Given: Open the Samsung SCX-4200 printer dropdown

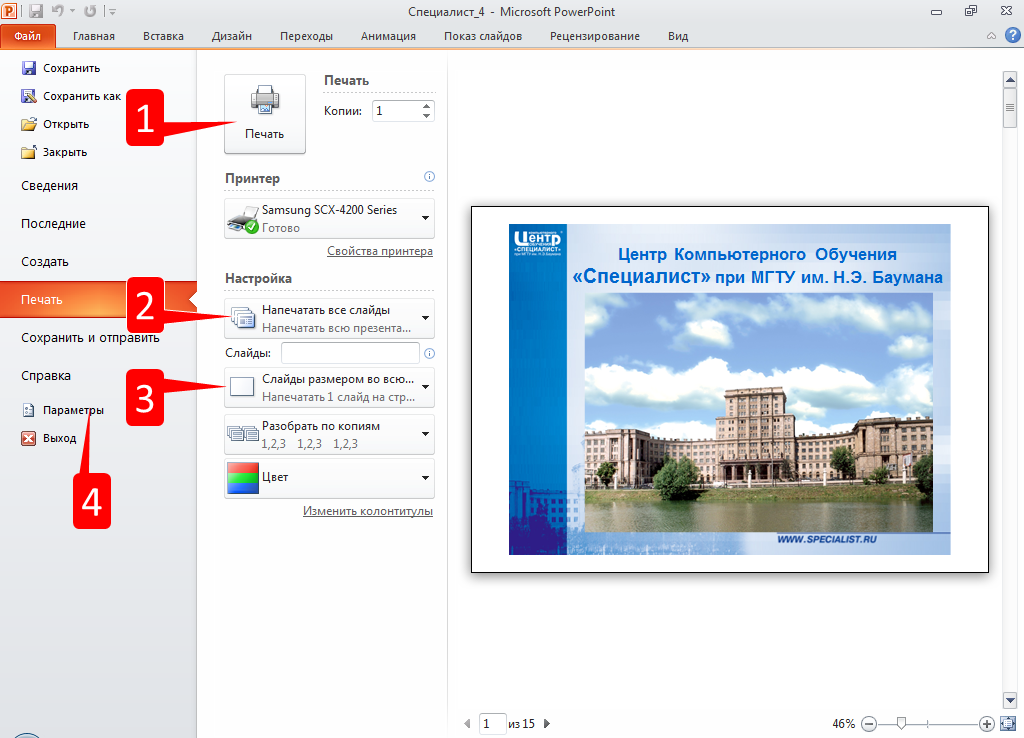Looking at the screenshot, I should 329,218.
